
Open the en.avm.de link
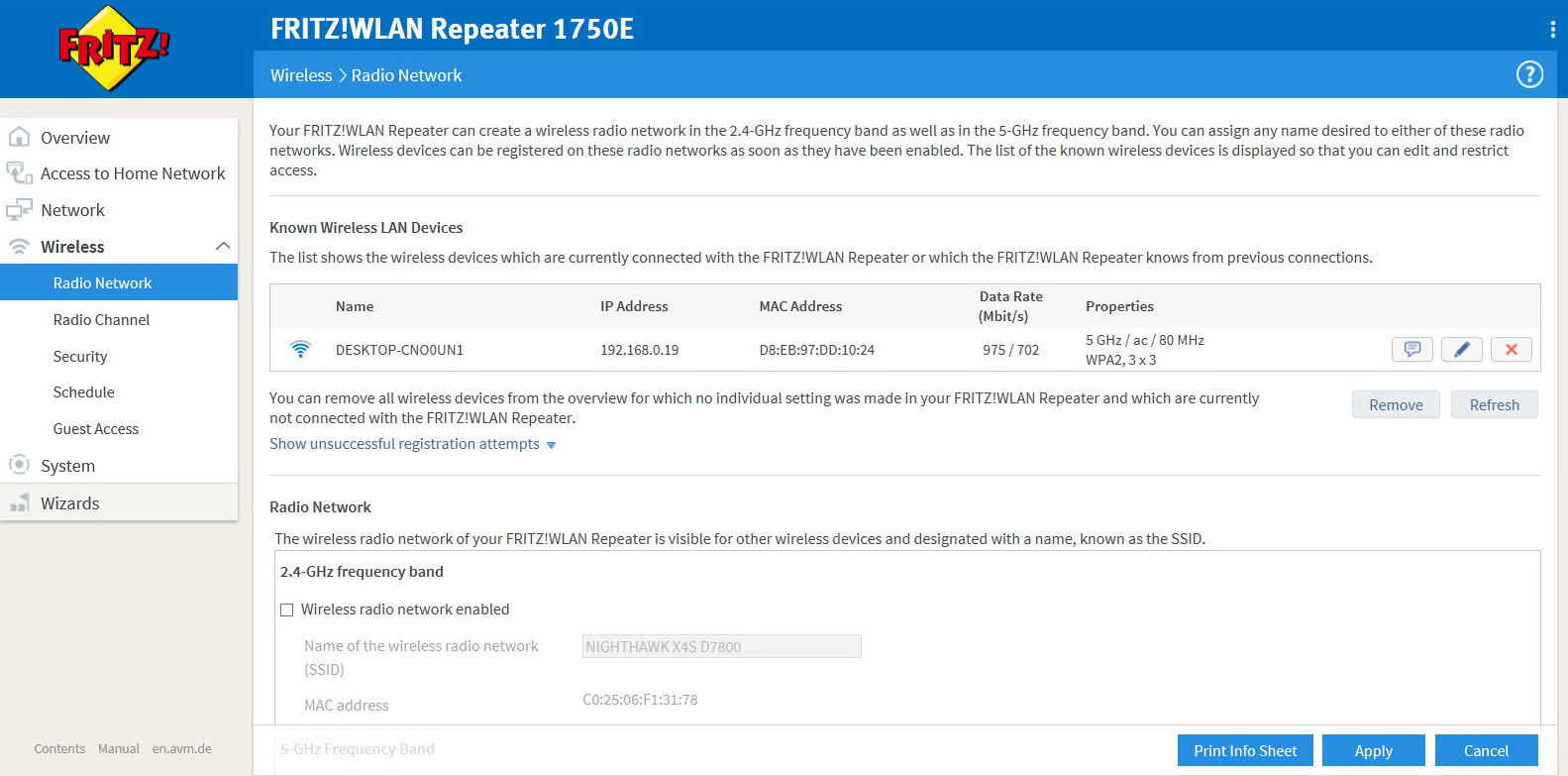click(x=182, y=748)
